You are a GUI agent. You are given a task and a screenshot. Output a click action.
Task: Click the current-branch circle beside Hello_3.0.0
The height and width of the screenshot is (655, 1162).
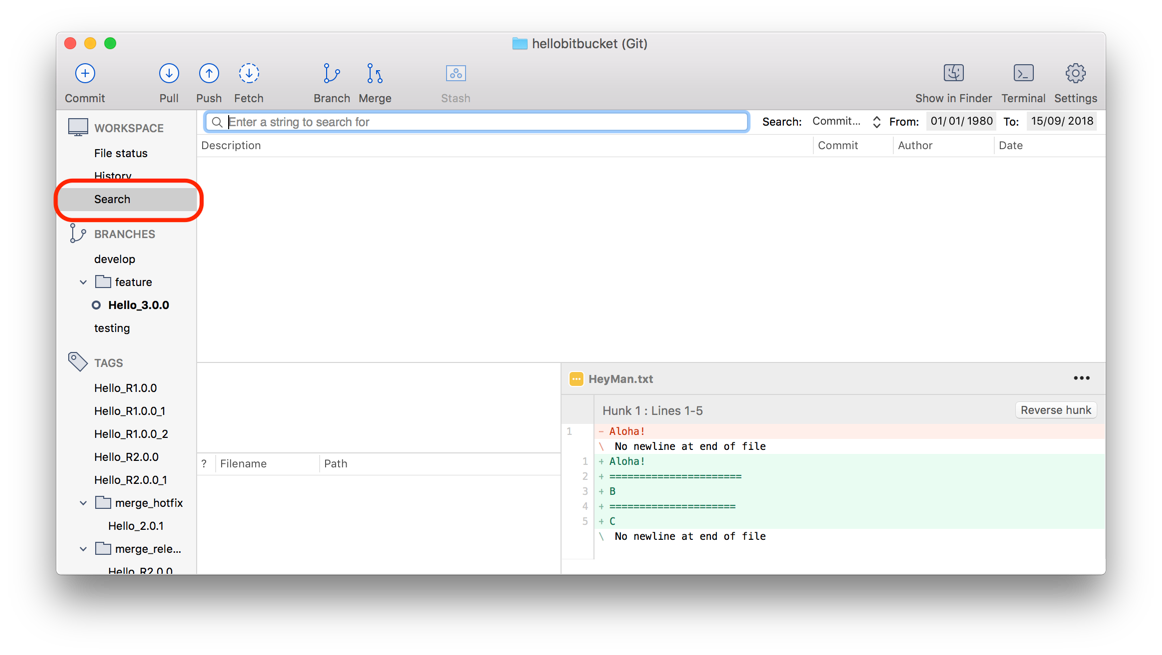[x=96, y=305]
